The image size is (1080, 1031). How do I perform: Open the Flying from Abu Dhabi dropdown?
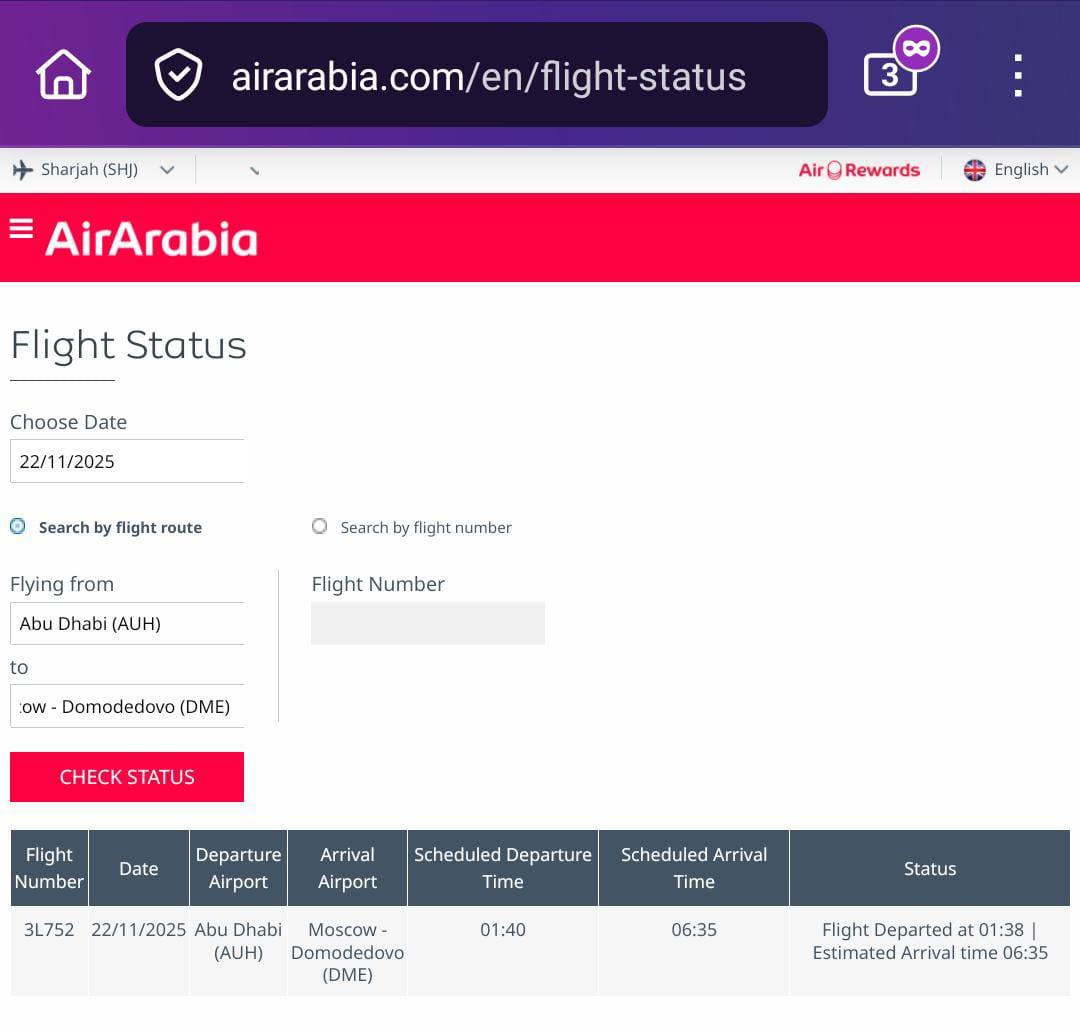click(127, 623)
